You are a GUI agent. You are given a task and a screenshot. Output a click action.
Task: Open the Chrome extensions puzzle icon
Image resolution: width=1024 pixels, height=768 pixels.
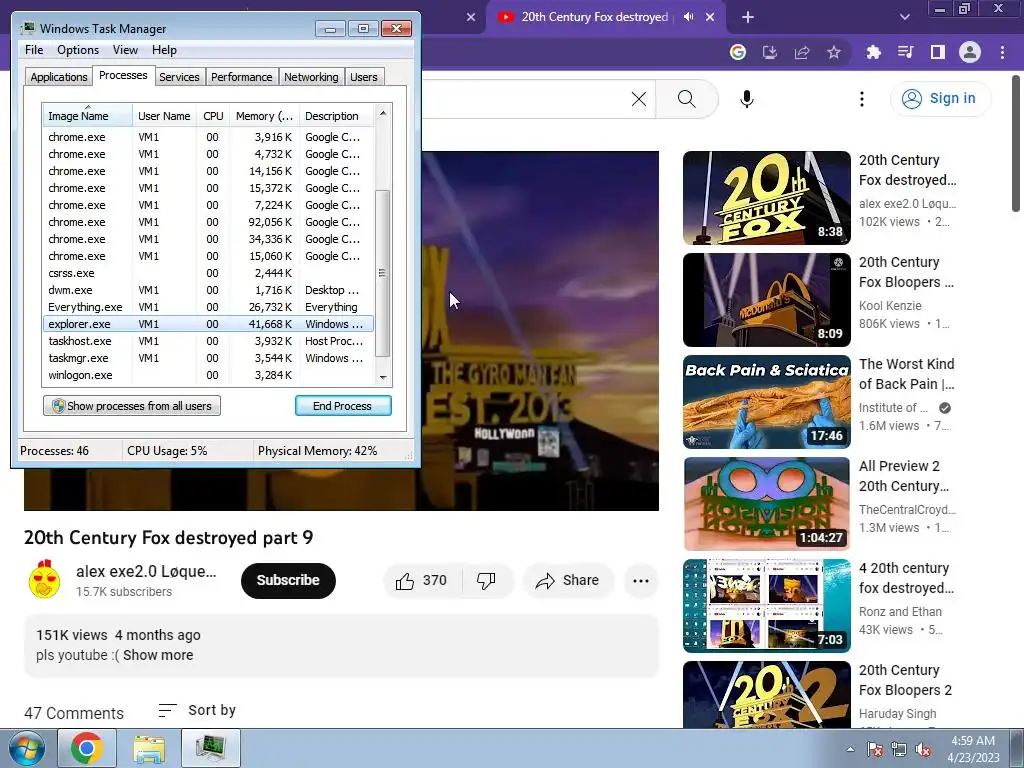click(x=873, y=52)
